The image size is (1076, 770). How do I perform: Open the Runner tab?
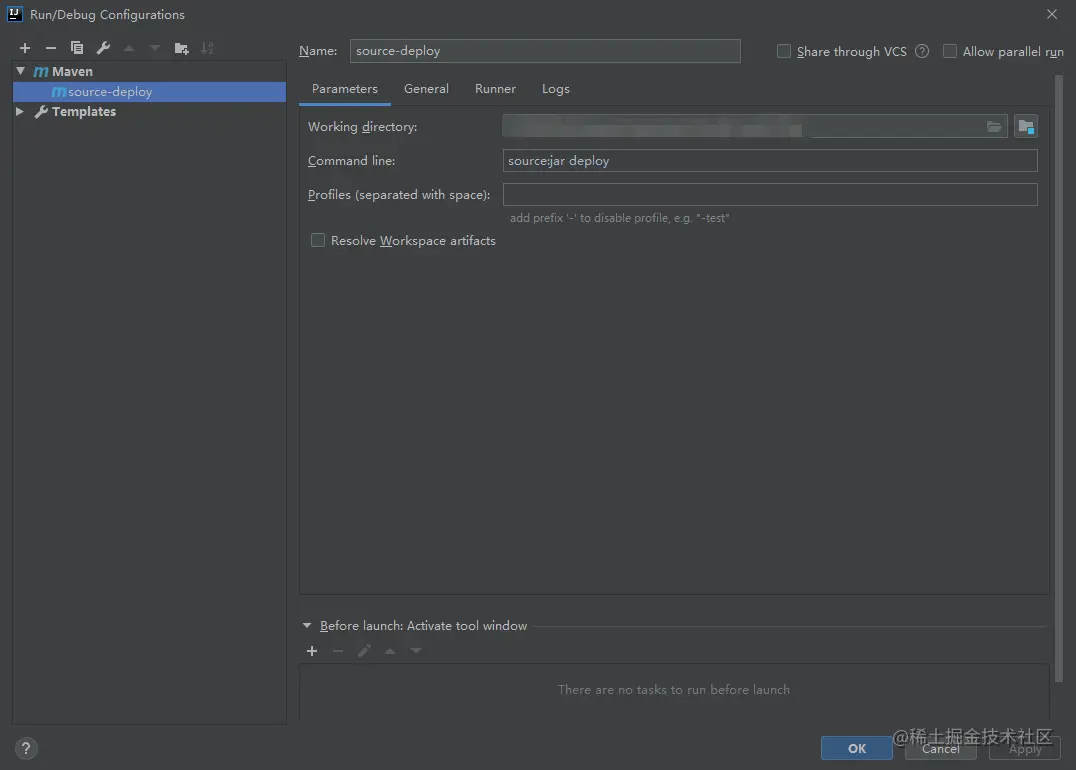click(x=495, y=89)
